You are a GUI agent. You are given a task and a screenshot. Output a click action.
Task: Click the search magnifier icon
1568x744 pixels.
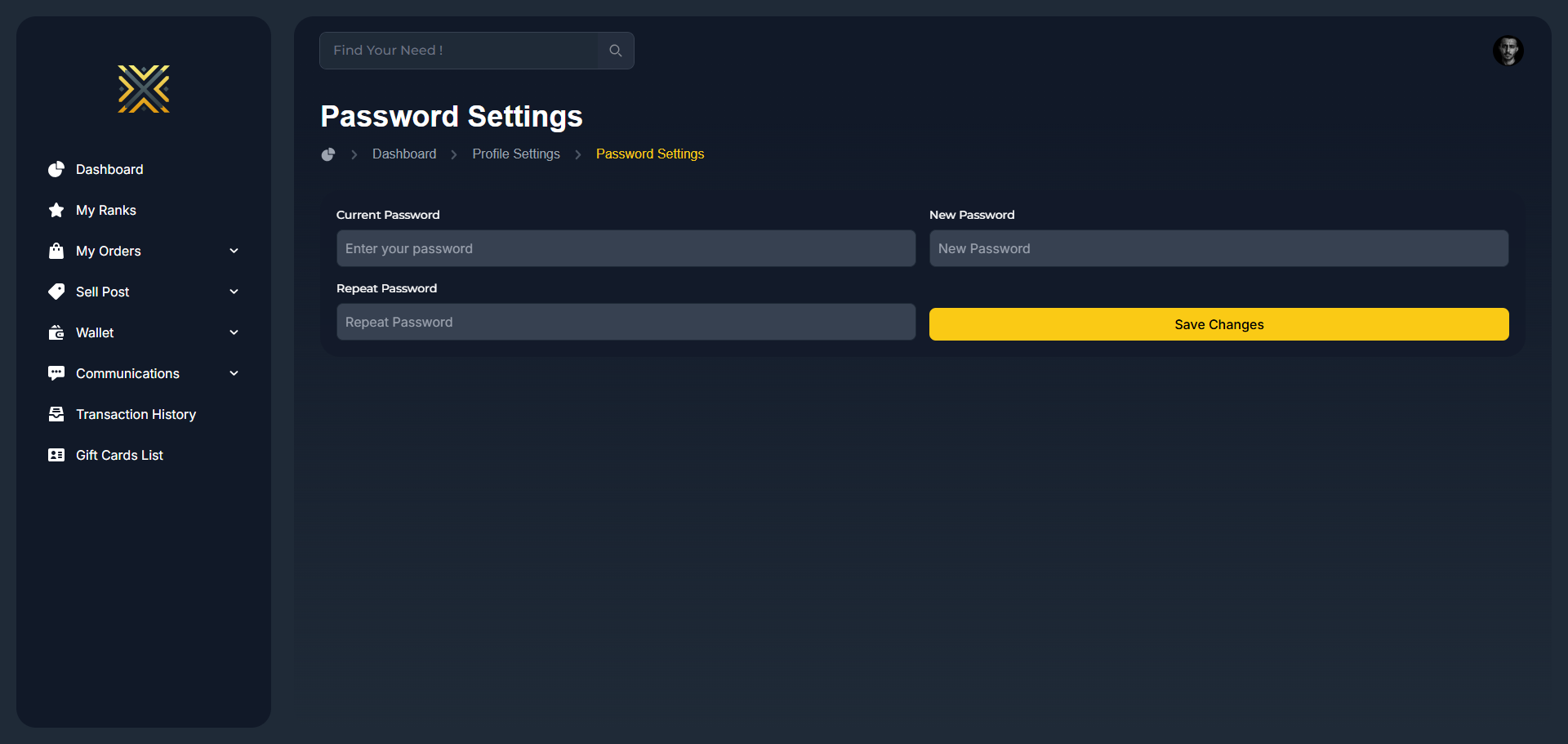(x=616, y=51)
